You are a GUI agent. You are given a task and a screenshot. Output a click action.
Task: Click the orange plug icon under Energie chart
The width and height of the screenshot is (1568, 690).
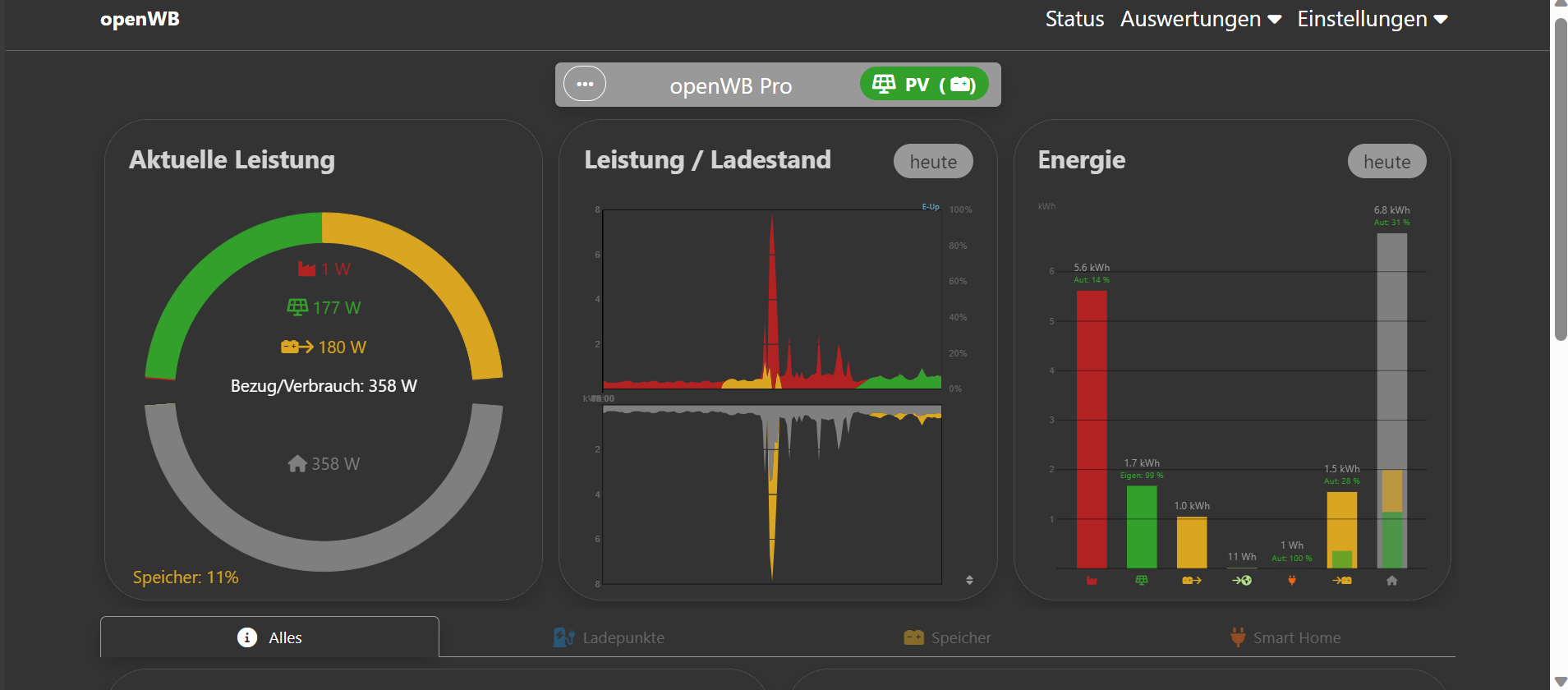click(1292, 581)
